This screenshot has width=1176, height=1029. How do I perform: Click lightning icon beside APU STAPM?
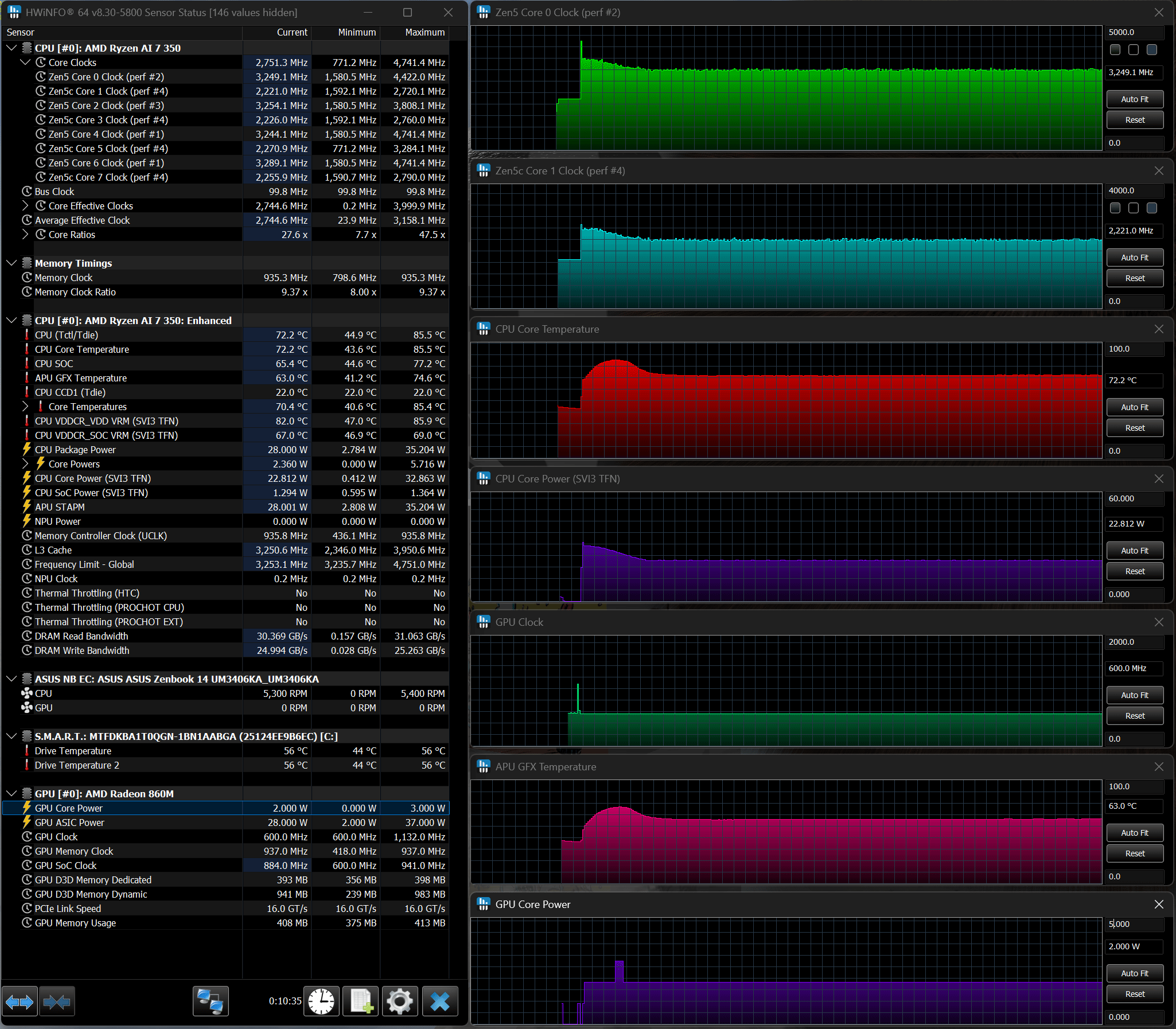pos(26,506)
